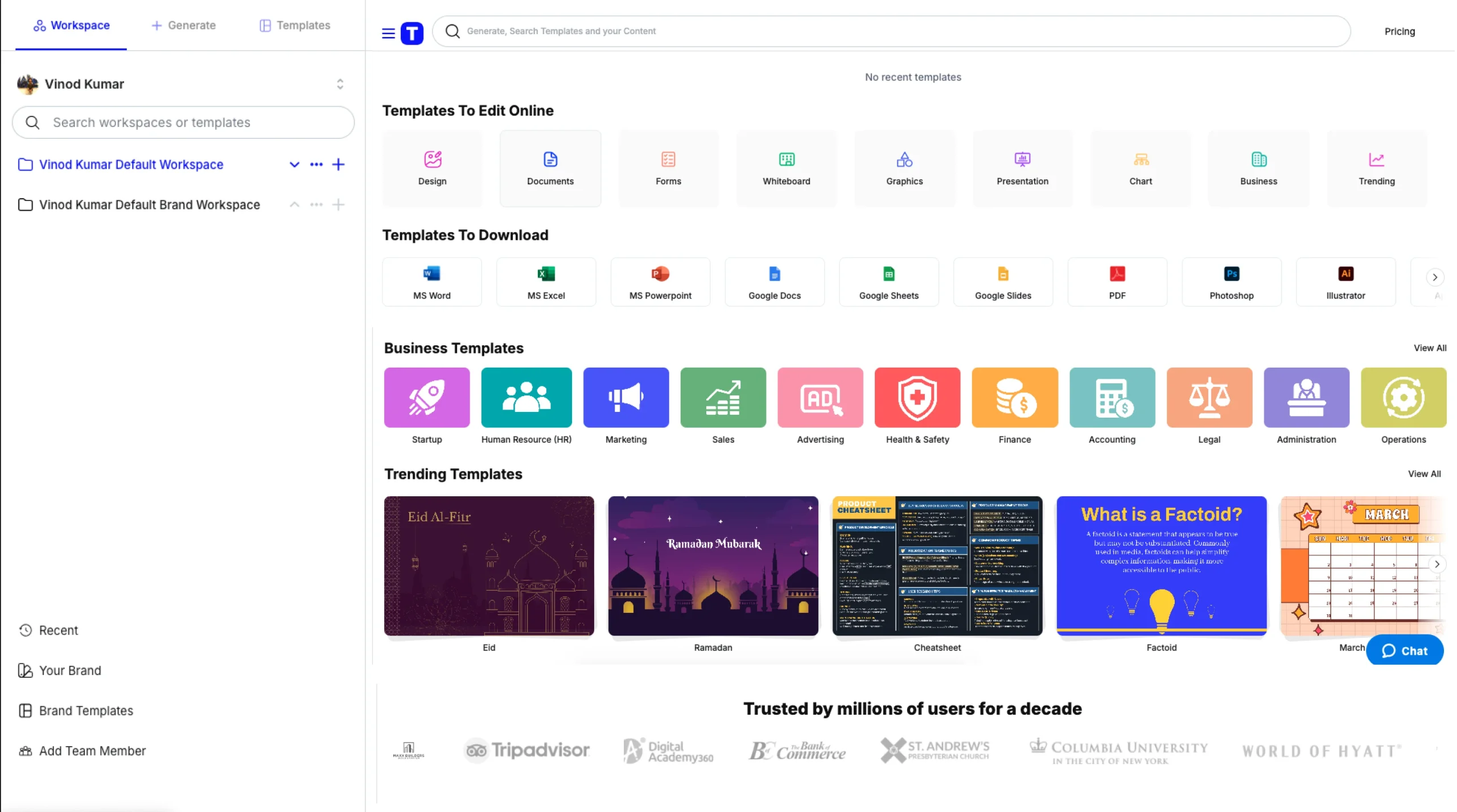Viewport: 1457px width, 812px height.
Task: Open Photoshop download templates
Action: coord(1231,282)
